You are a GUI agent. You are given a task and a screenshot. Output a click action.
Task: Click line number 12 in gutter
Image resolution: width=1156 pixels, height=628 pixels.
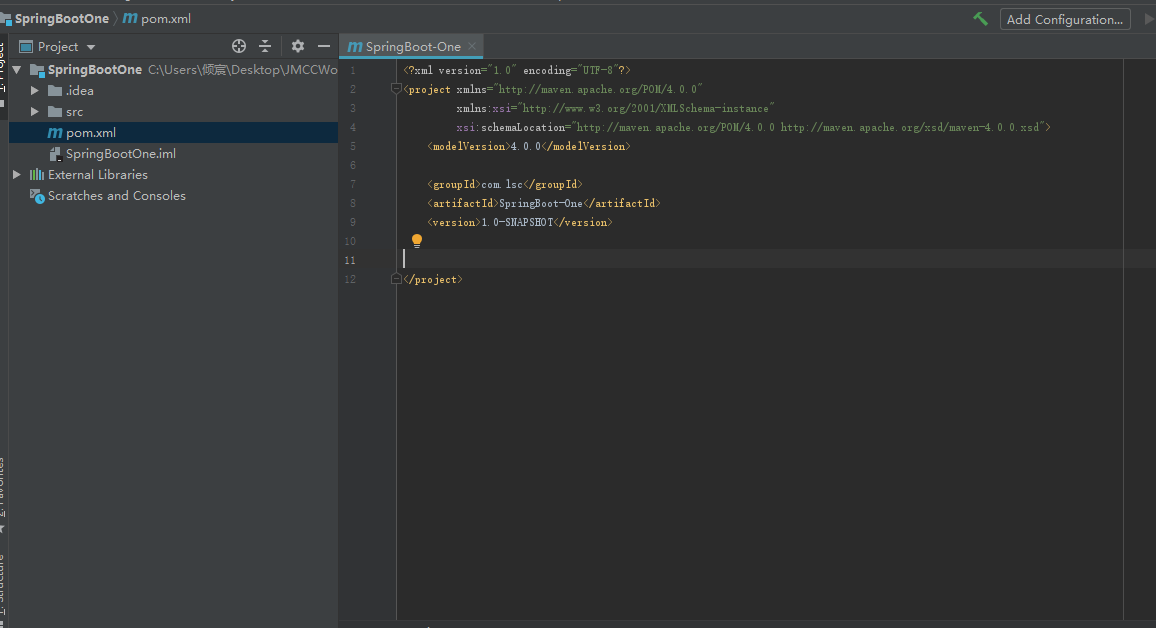tap(350, 279)
